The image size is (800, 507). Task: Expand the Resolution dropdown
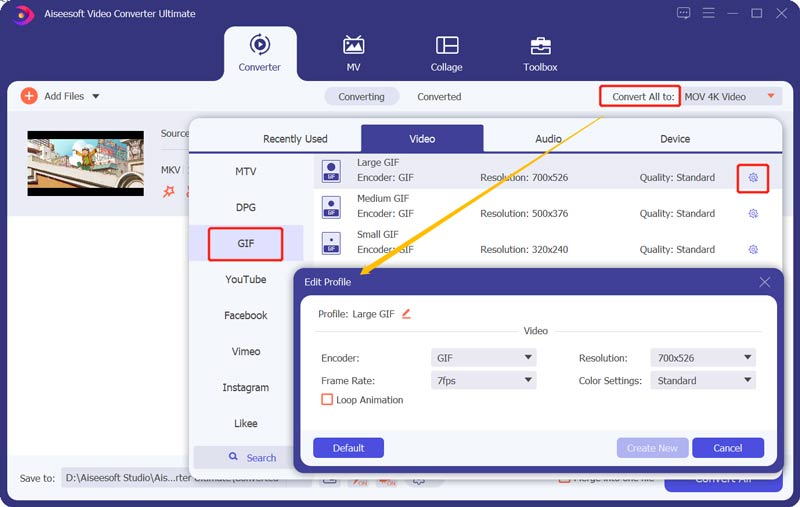[703, 358]
